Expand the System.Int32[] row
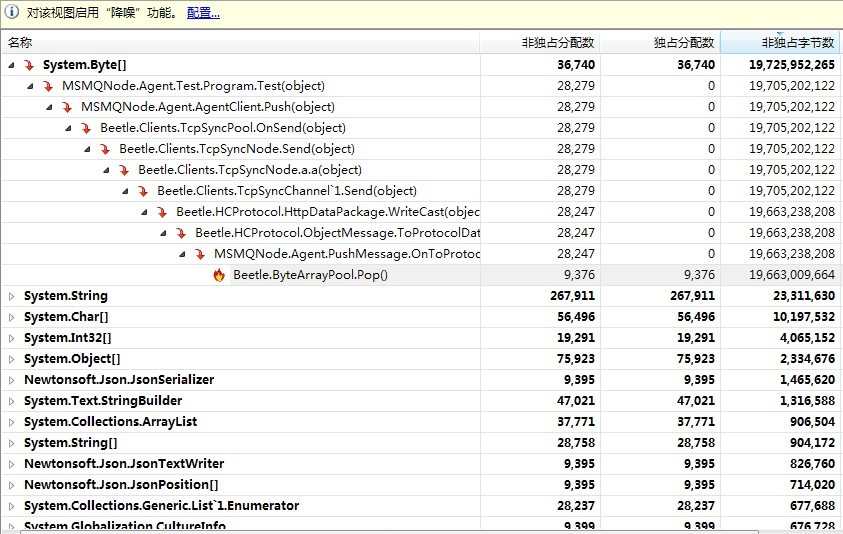843x534 pixels. coord(11,338)
